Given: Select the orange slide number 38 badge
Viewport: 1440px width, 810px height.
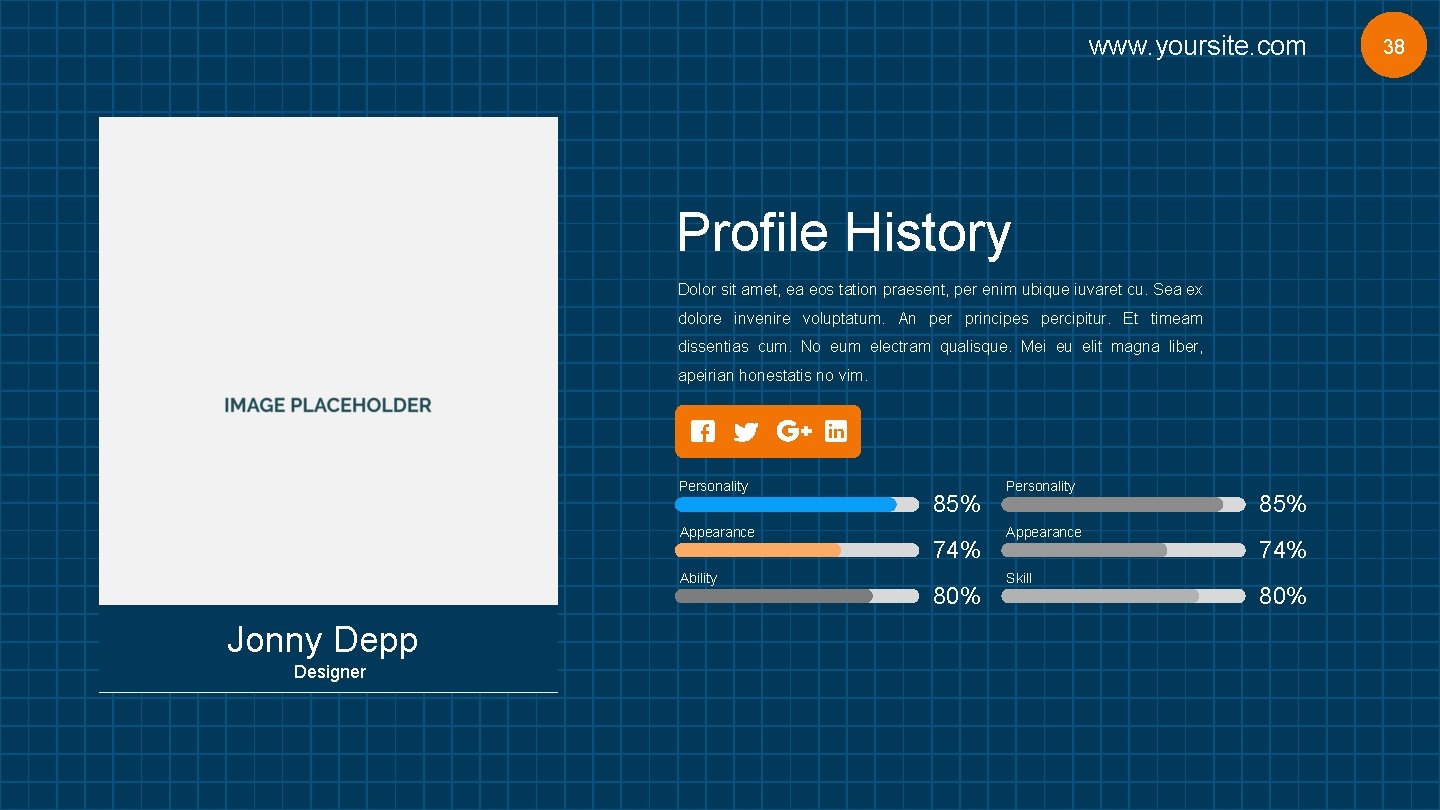Looking at the screenshot, I should click(1393, 45).
